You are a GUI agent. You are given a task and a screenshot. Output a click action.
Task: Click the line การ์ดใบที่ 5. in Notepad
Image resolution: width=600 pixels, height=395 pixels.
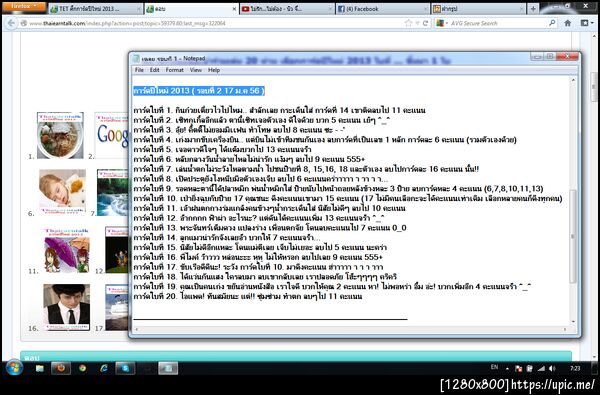tap(222, 149)
